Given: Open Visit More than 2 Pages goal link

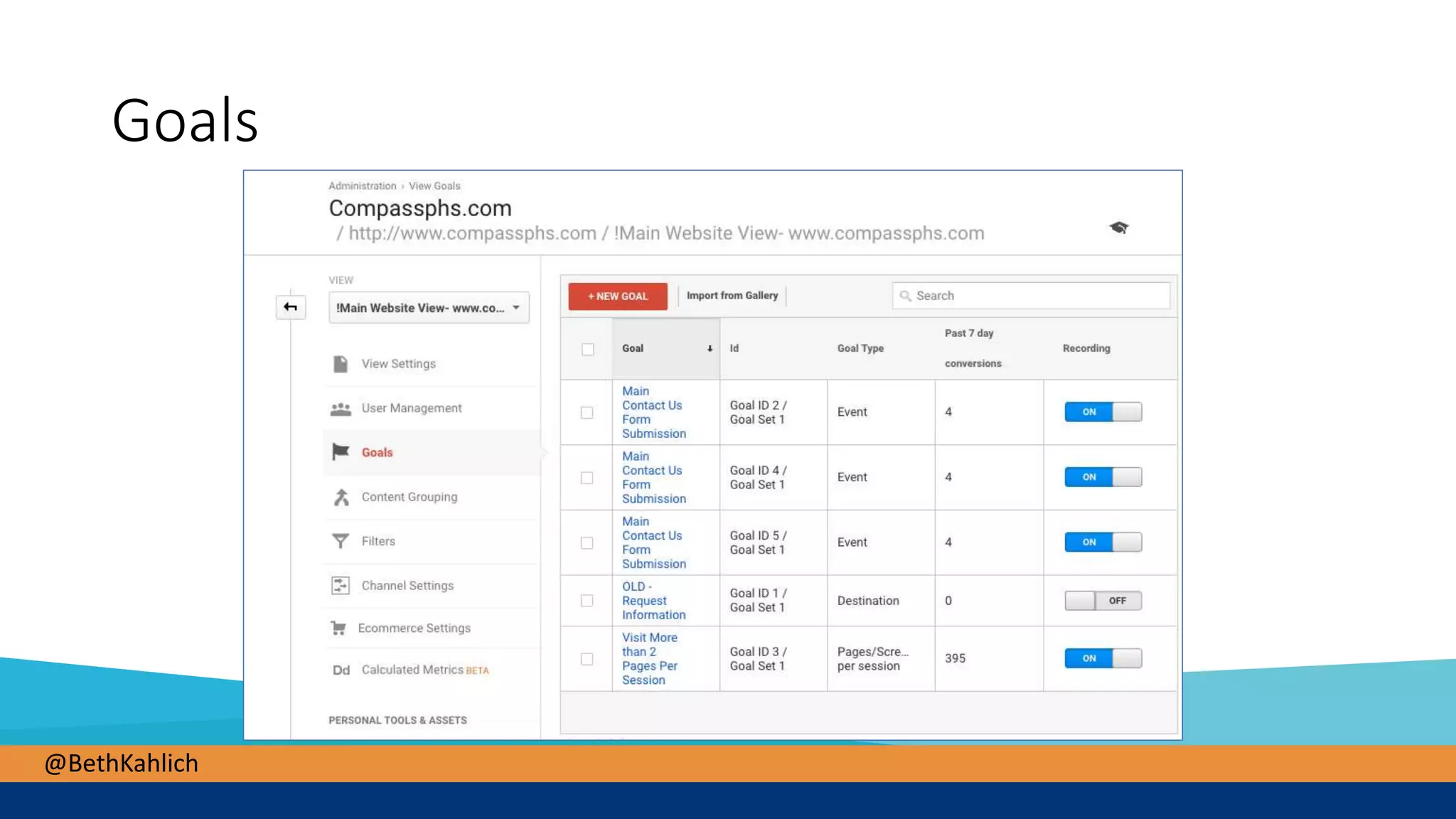Looking at the screenshot, I should point(649,658).
